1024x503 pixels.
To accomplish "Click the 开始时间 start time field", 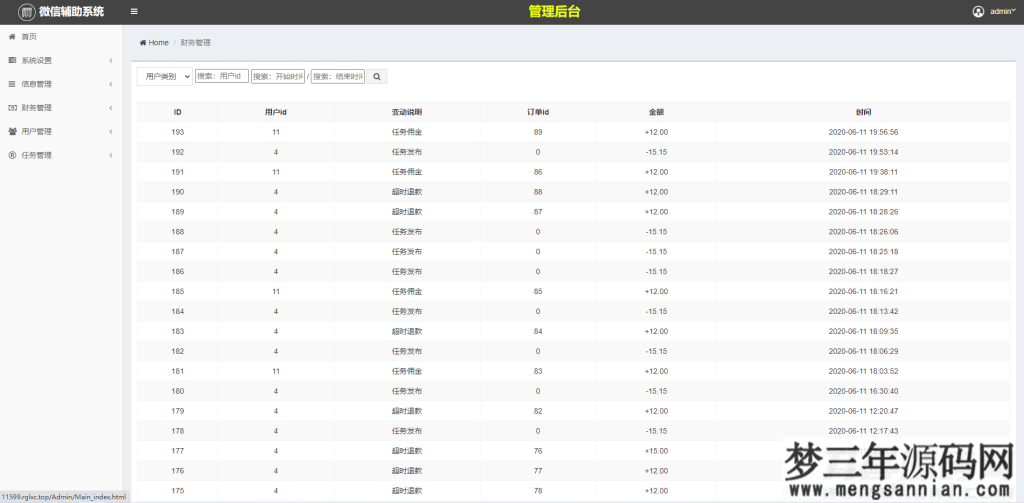I will (277, 76).
